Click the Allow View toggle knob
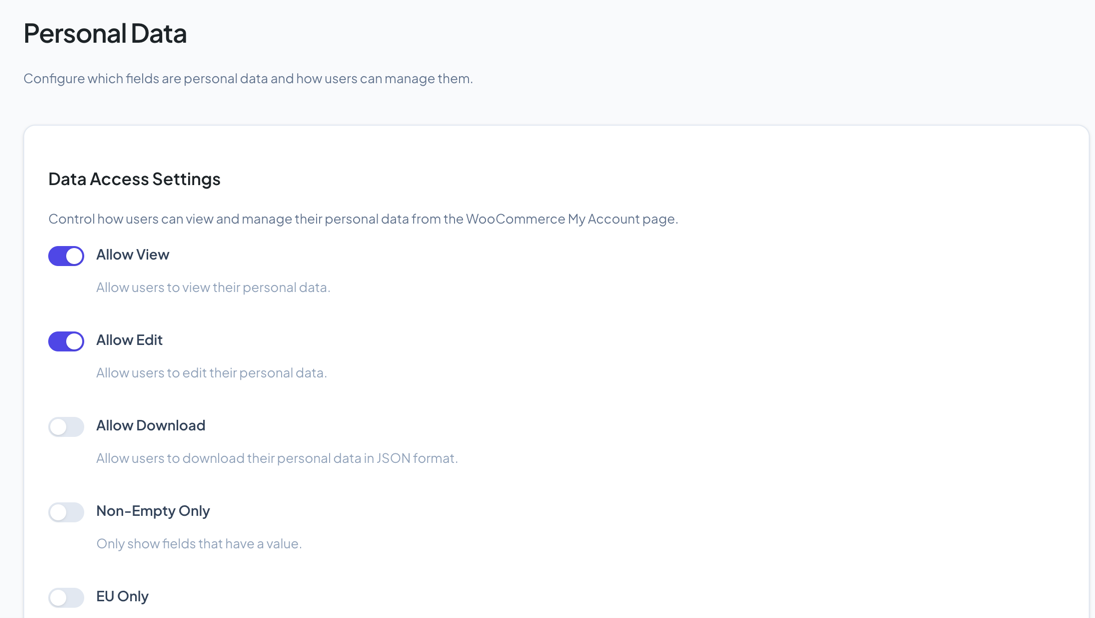Viewport: 1095px width, 618px height. (73, 256)
